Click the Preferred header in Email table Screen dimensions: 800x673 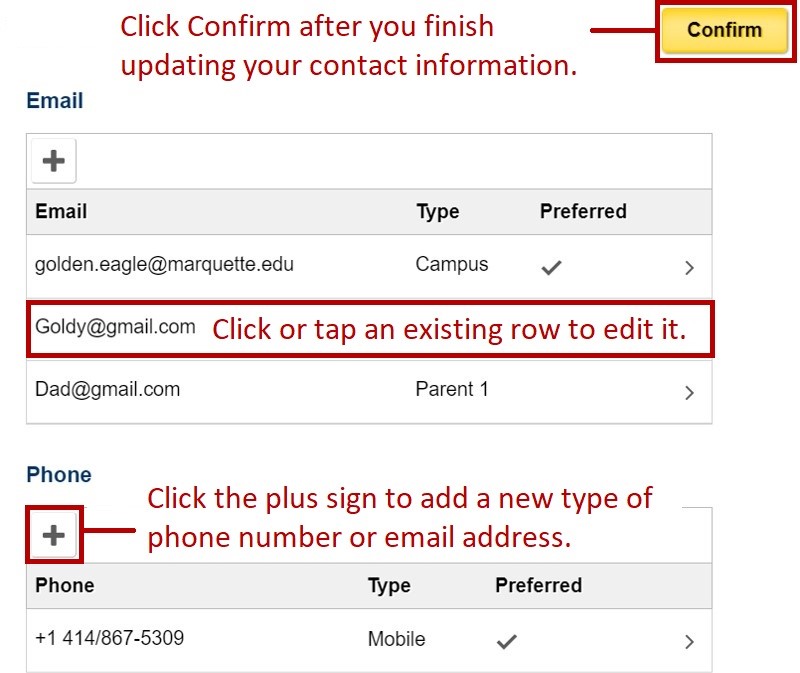[x=583, y=212]
